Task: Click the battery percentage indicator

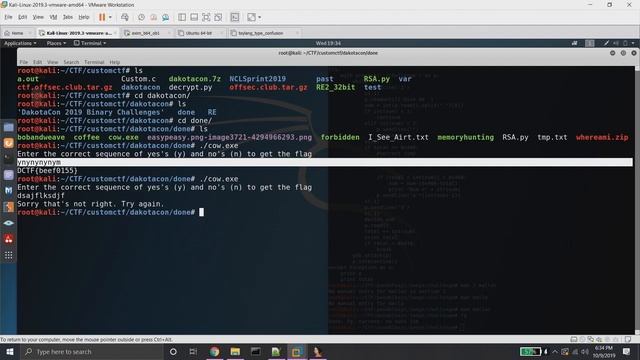Action: click(531, 351)
